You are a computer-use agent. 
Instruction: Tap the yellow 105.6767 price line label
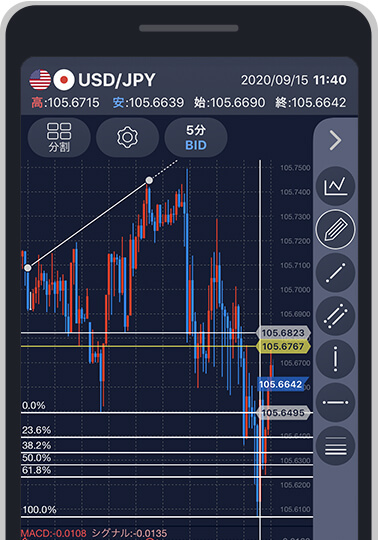coord(283,346)
